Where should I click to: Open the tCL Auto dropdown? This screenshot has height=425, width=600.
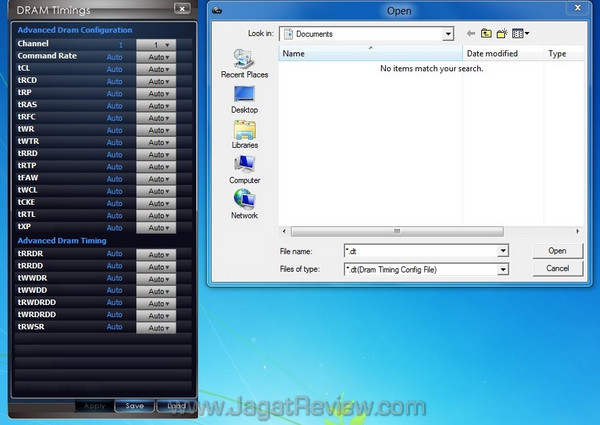(x=156, y=69)
